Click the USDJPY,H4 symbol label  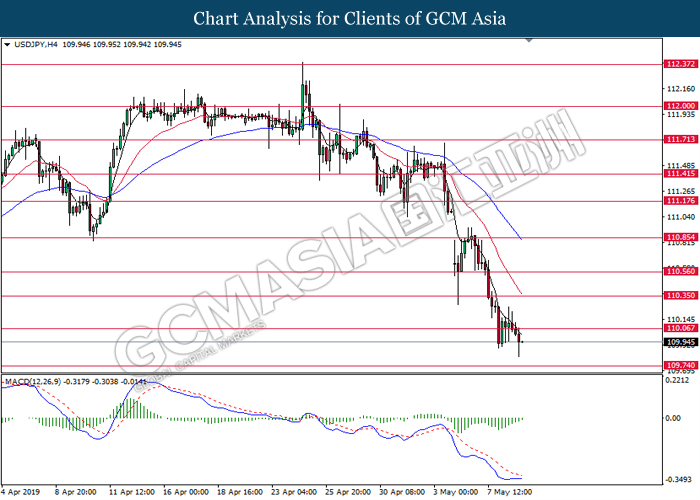pos(36,45)
